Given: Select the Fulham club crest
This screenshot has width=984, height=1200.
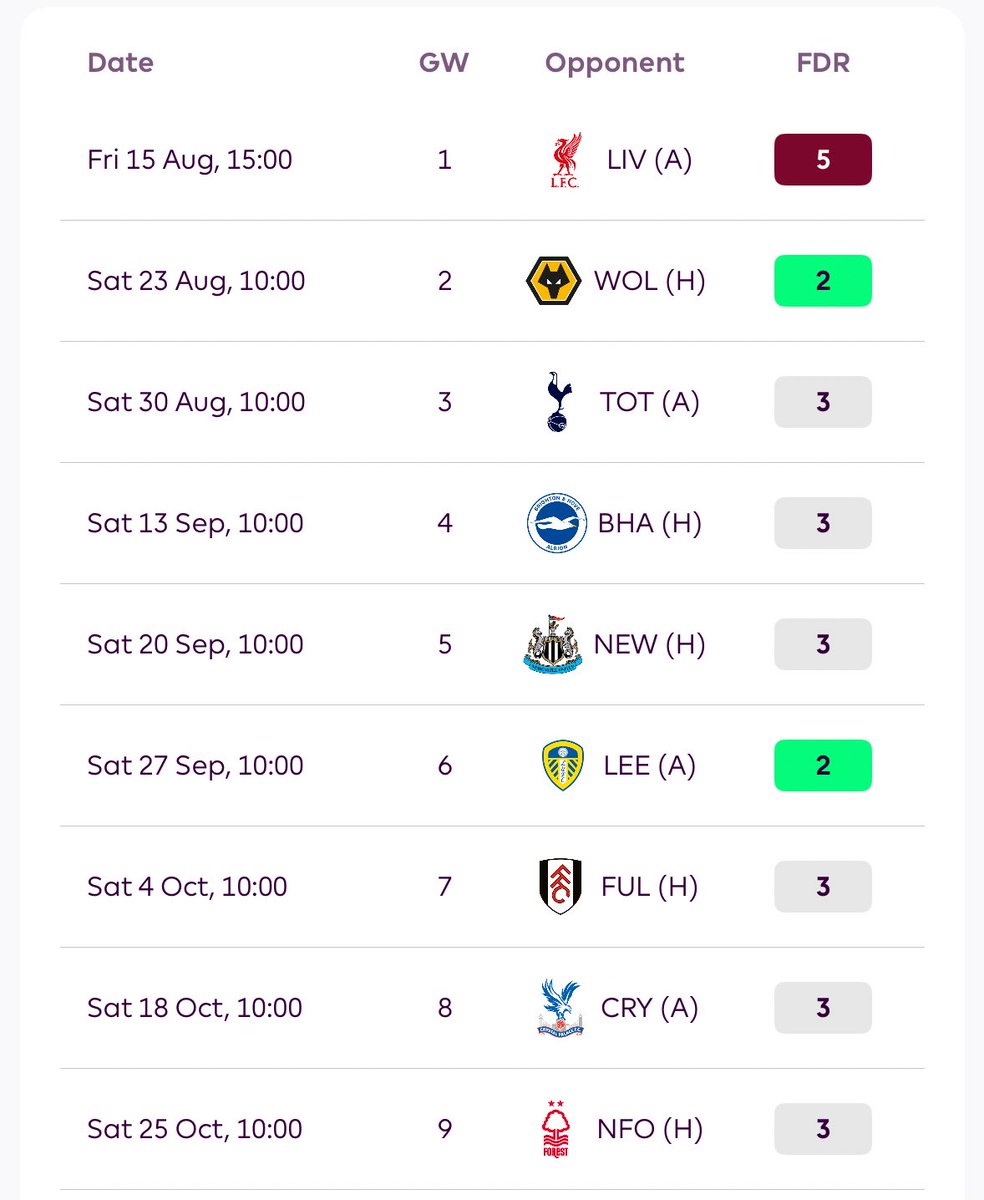Looking at the screenshot, I should coord(559,887).
